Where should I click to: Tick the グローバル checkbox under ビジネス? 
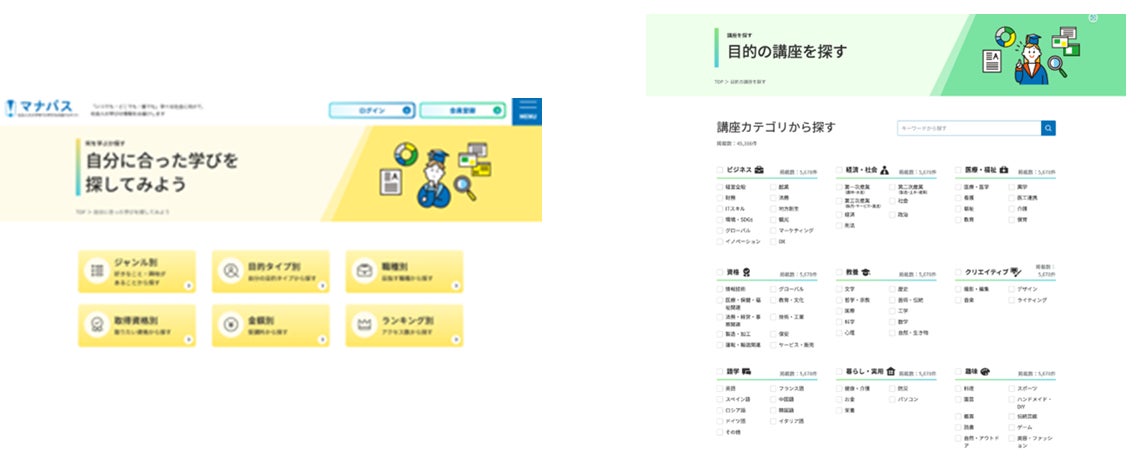click(x=719, y=230)
